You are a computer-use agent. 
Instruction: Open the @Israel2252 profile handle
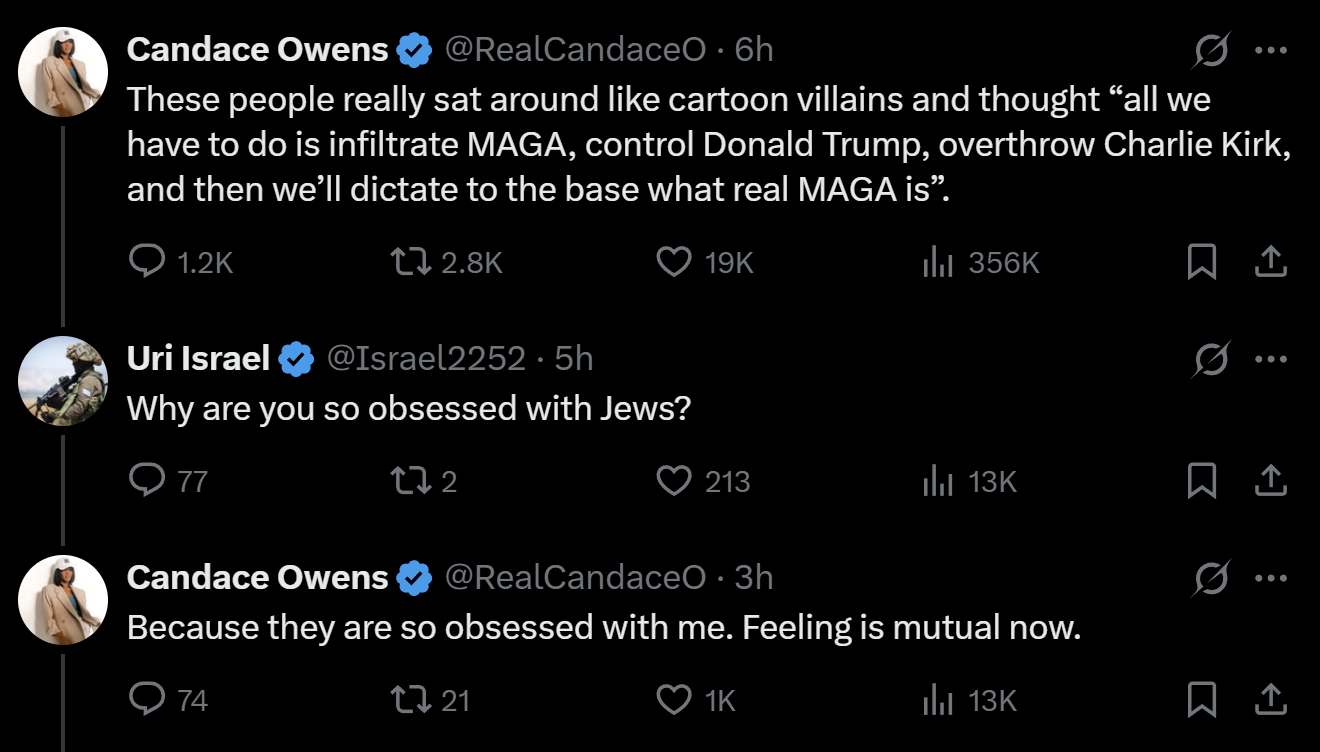[x=426, y=358]
